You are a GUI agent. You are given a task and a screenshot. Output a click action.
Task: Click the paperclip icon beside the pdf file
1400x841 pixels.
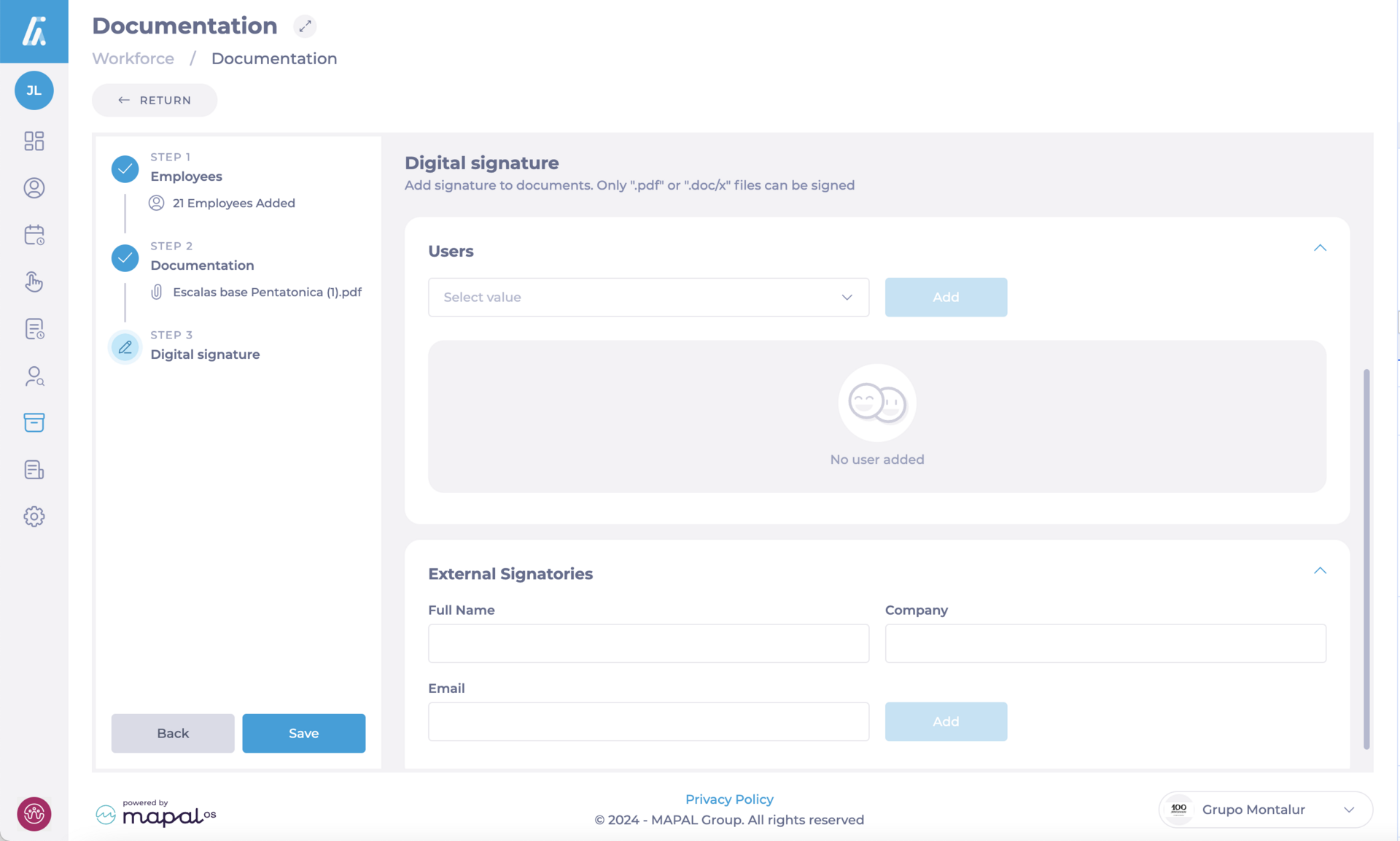pos(156,292)
